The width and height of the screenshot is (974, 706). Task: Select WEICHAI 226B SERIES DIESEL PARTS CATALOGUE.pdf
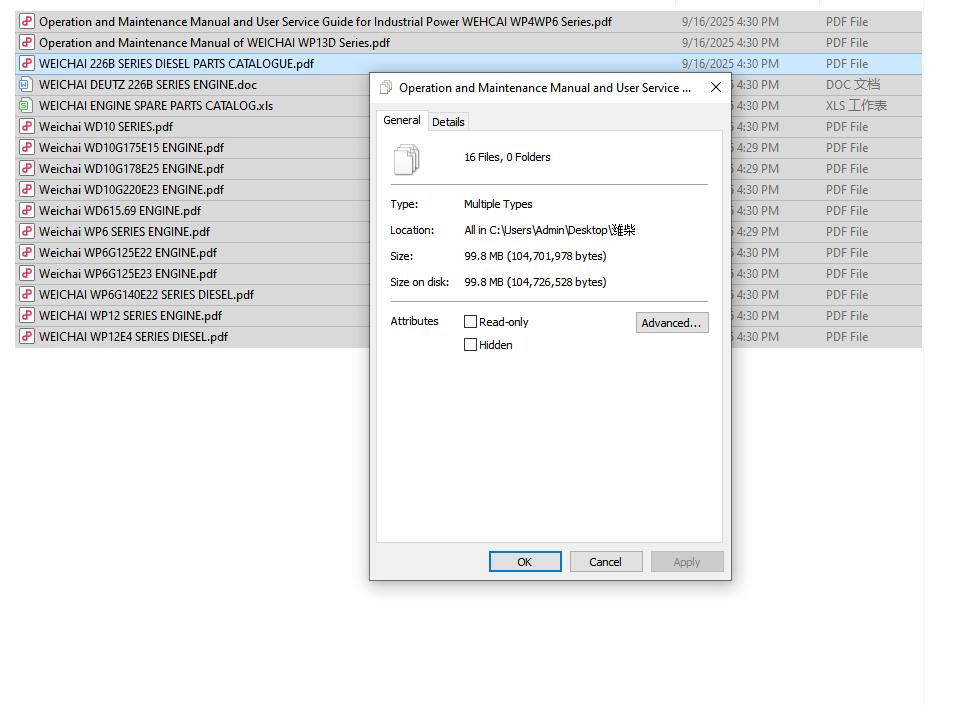(176, 64)
